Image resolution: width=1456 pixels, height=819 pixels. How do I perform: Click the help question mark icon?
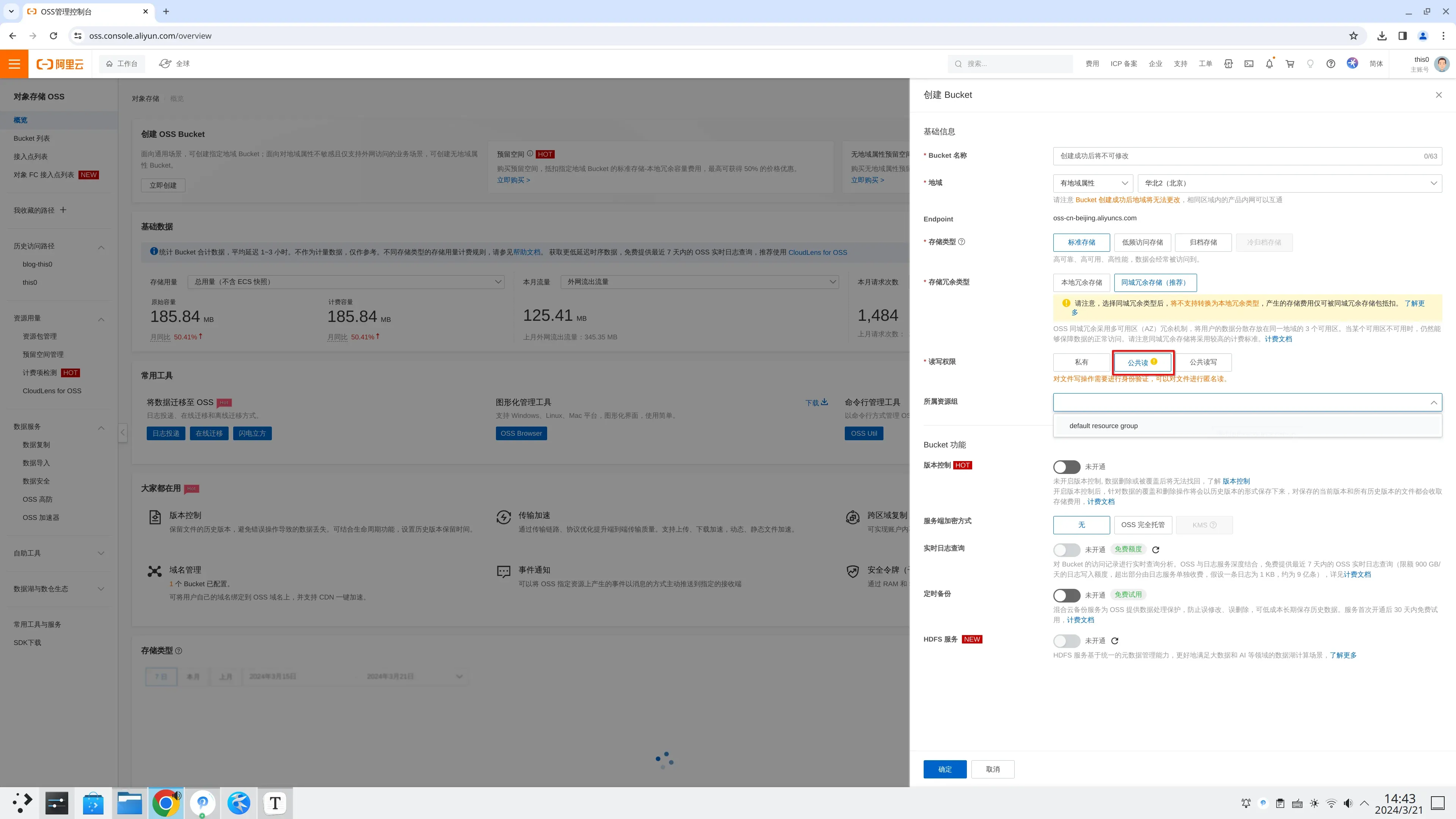(1330, 64)
